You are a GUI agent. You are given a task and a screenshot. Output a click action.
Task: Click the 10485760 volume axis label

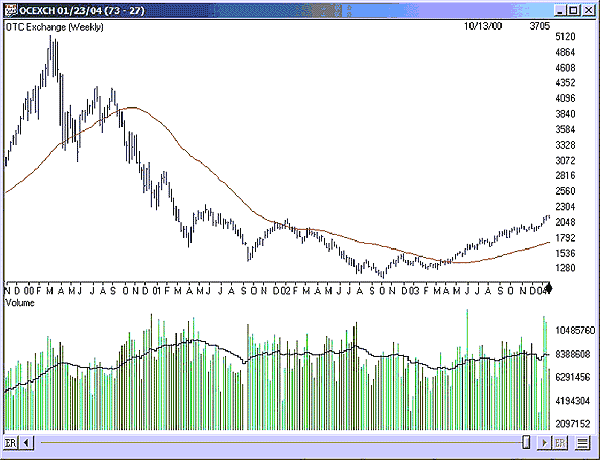pyautogui.click(x=575, y=330)
